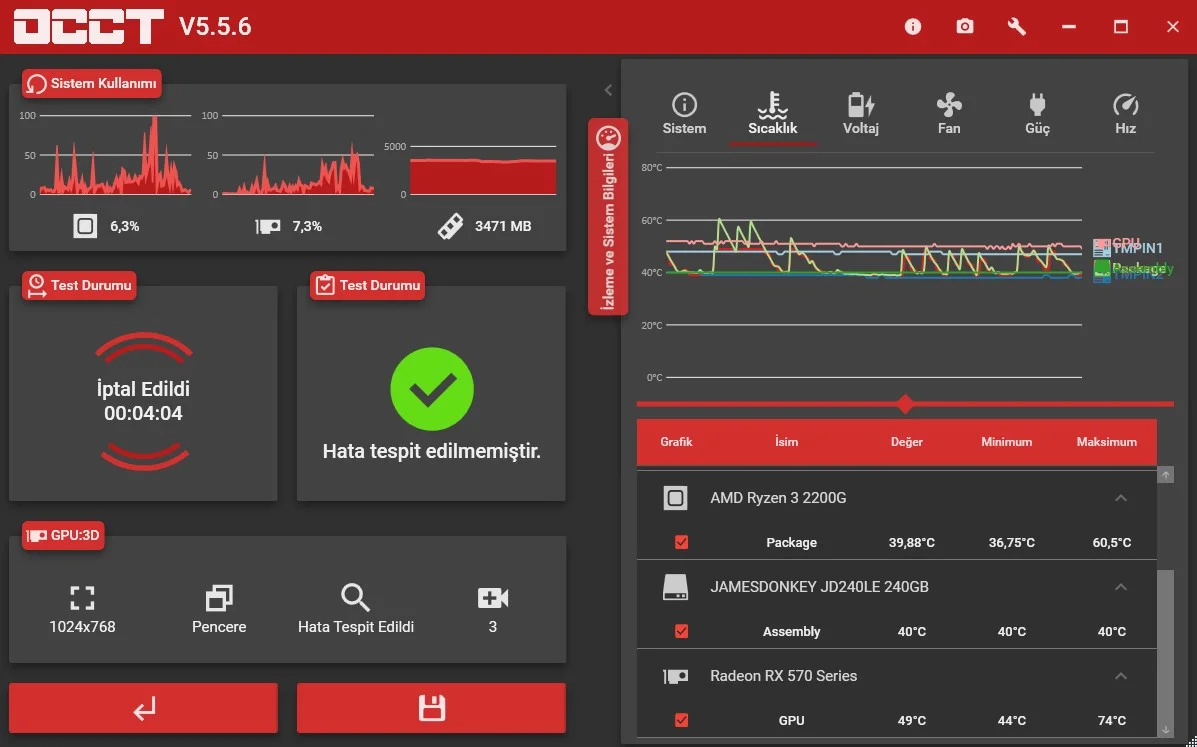Viewport: 1197px width, 747px height.
Task: Uncheck the GPU temperature graph checkbox
Action: point(682,720)
